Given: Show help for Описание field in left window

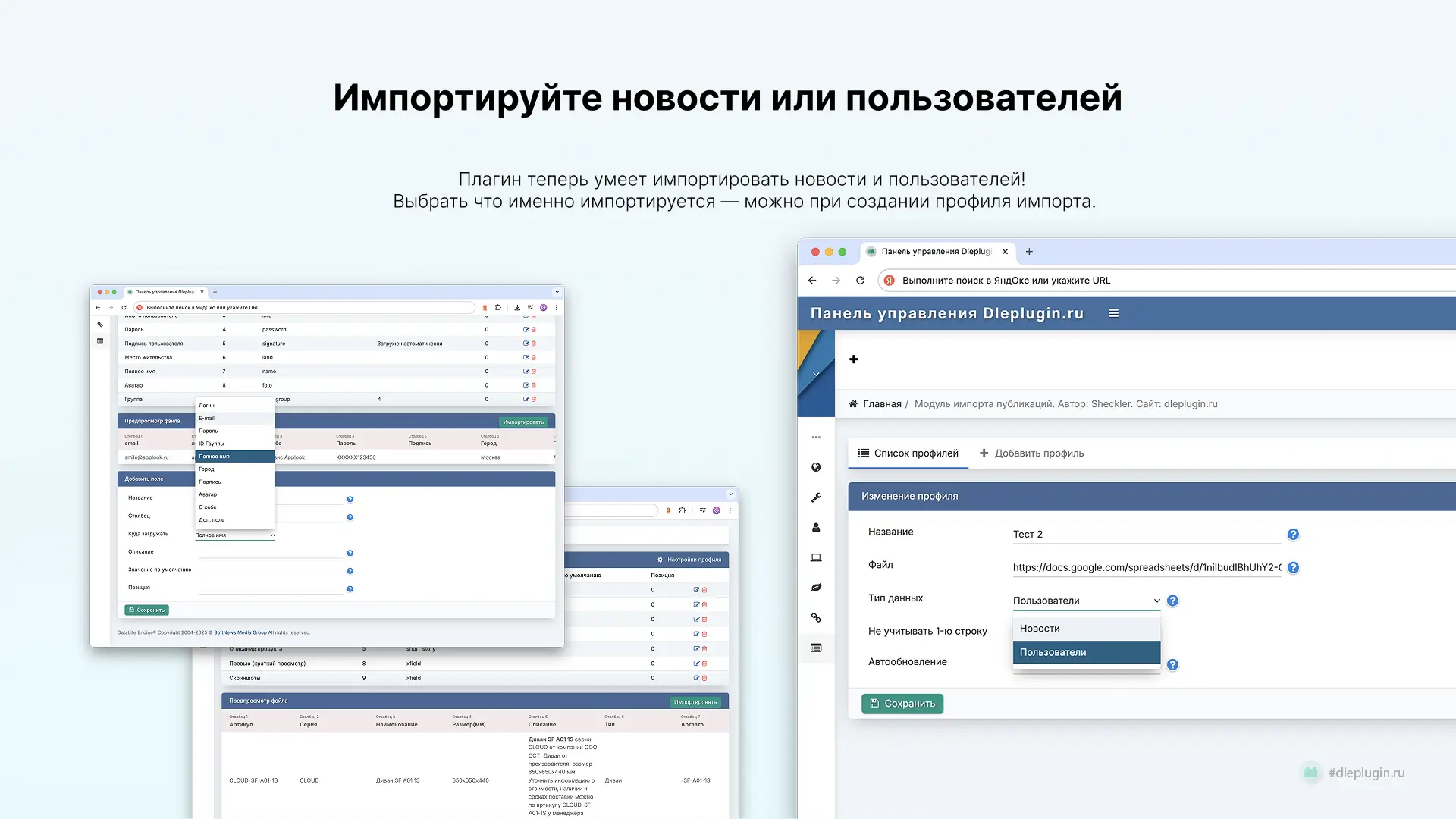Looking at the screenshot, I should coord(350,554).
